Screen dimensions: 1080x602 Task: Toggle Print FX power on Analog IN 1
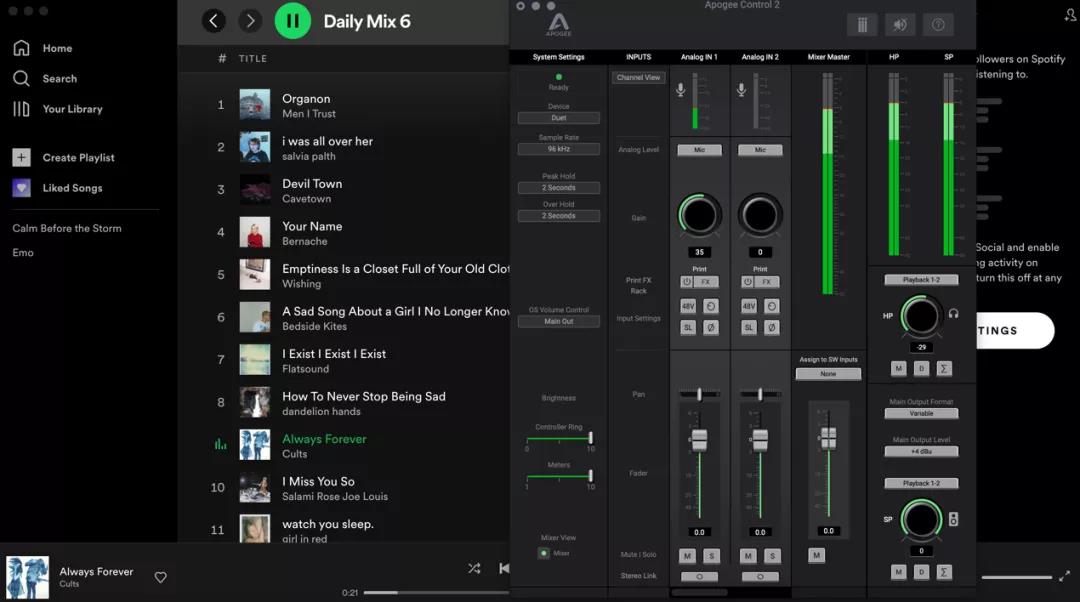pos(687,282)
